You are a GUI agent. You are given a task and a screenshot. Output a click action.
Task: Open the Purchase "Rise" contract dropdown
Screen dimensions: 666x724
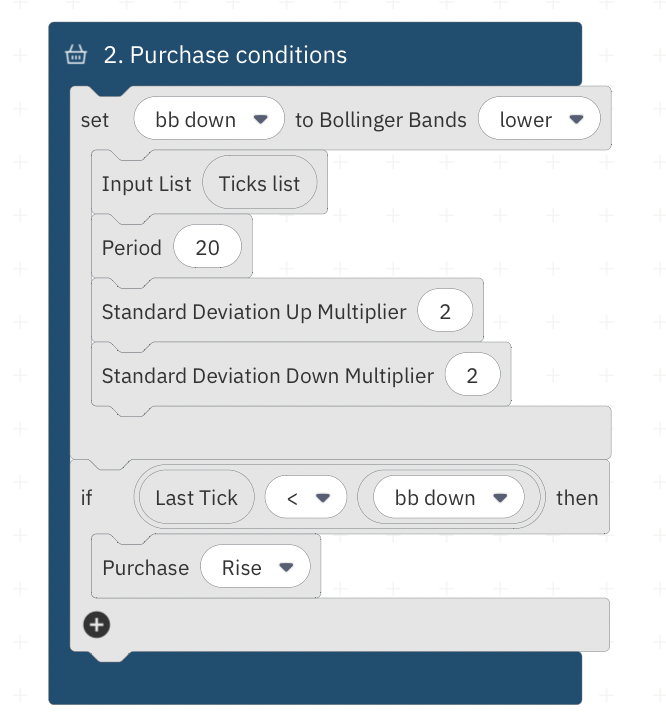pos(256,568)
